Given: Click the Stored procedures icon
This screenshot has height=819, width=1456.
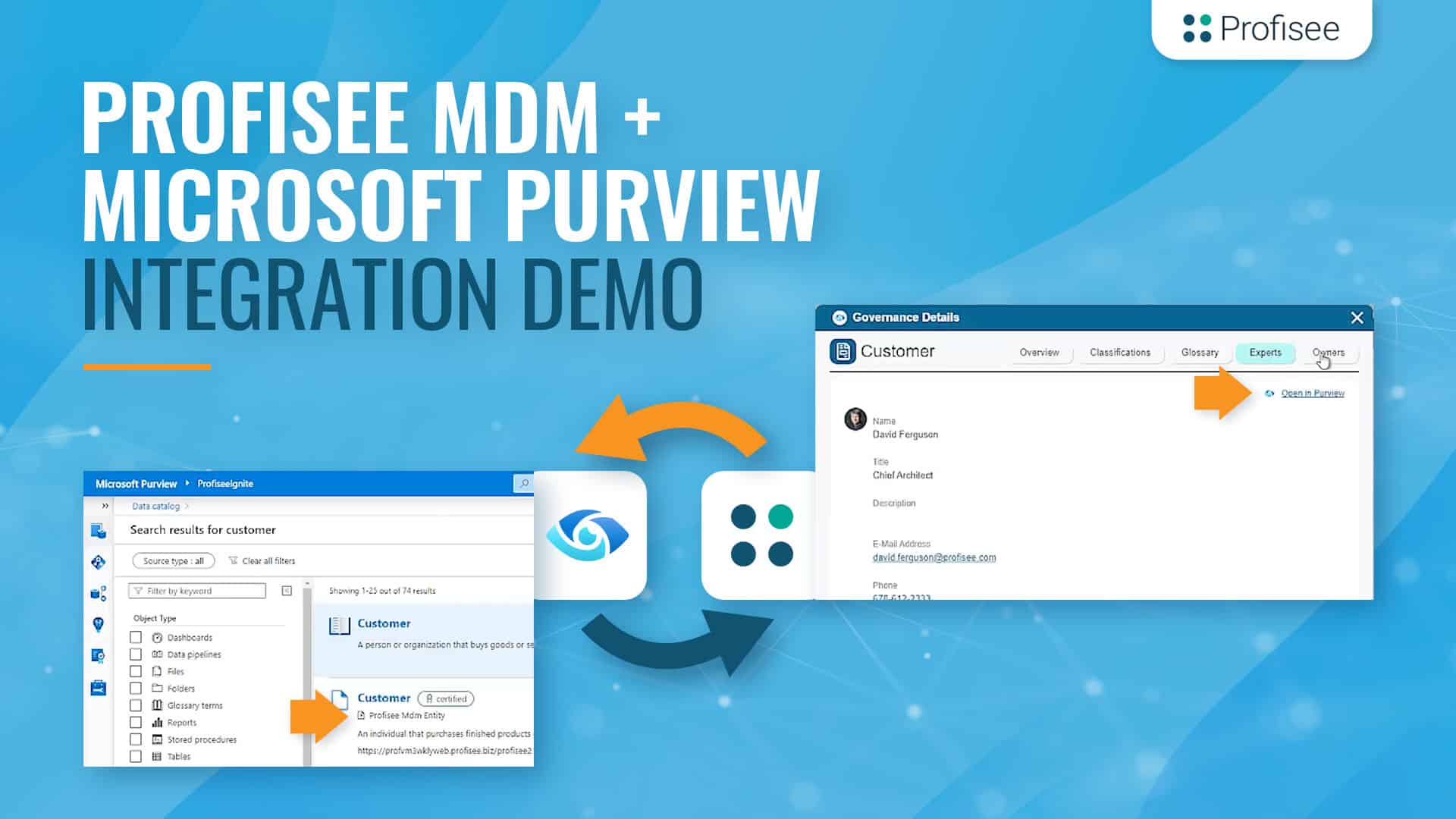Looking at the screenshot, I should click(157, 739).
